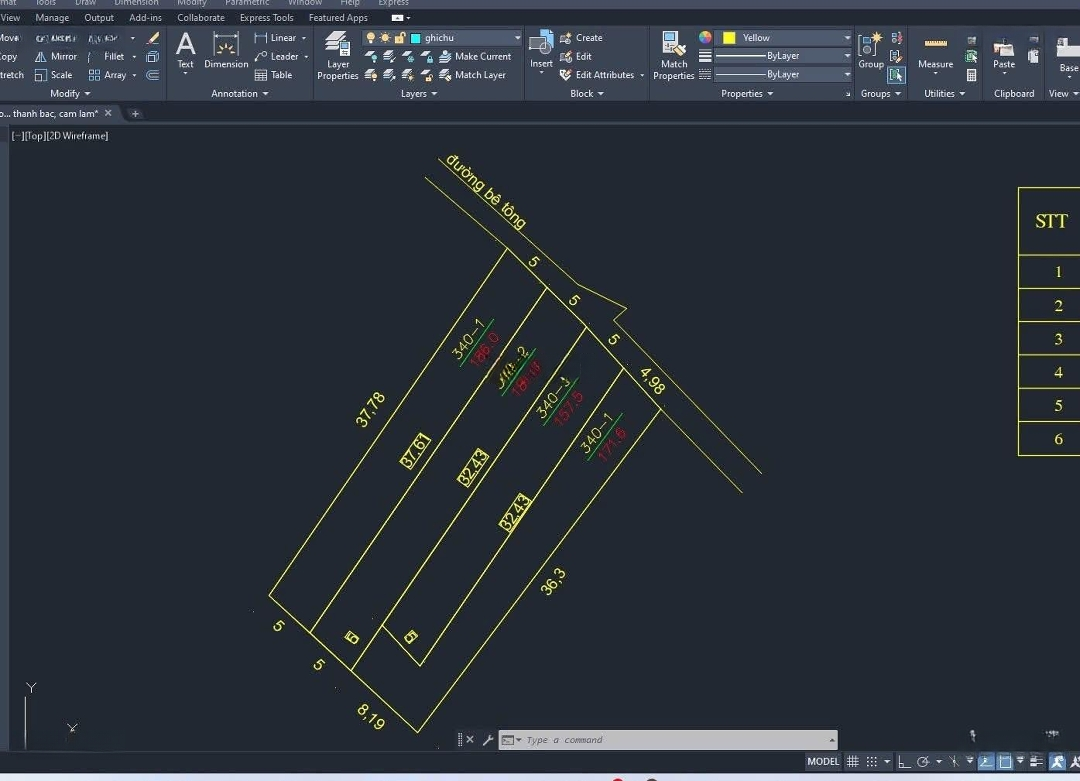Click the Insert block icon
Image resolution: width=1080 pixels, height=781 pixels.
(541, 50)
